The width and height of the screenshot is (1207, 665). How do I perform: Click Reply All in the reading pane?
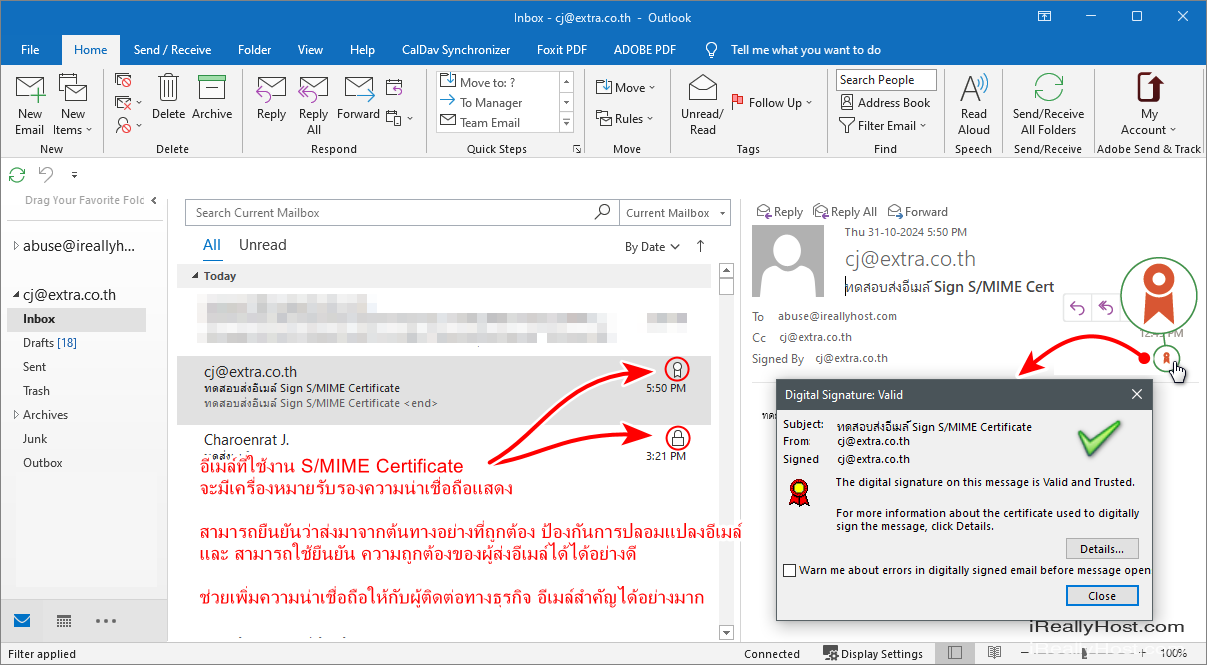tap(845, 212)
